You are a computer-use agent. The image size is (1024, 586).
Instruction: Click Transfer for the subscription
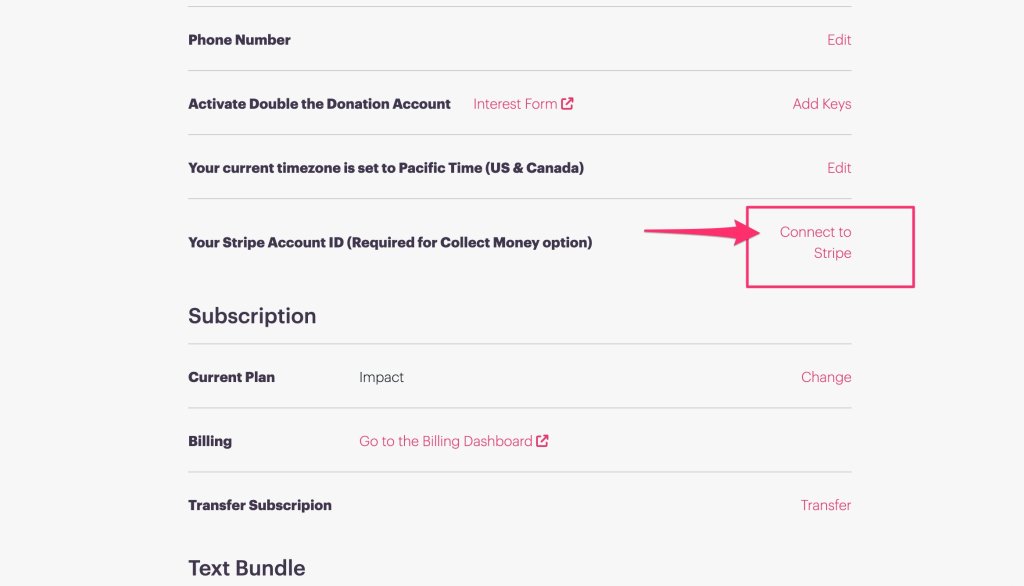[825, 505]
